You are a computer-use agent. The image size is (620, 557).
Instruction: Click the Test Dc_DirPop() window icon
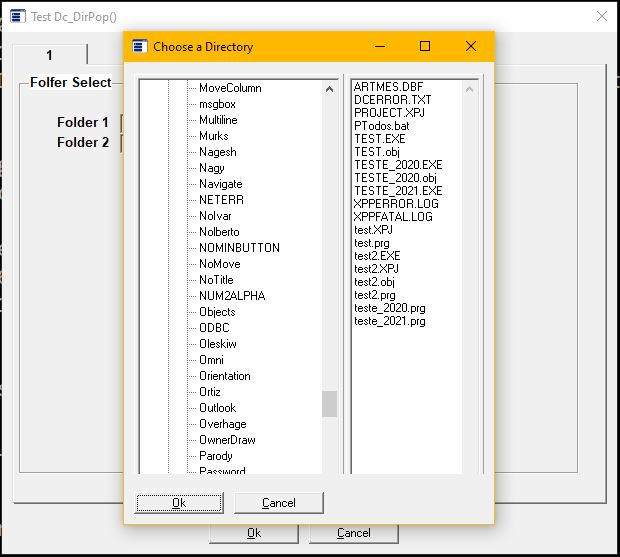[x=16, y=16]
